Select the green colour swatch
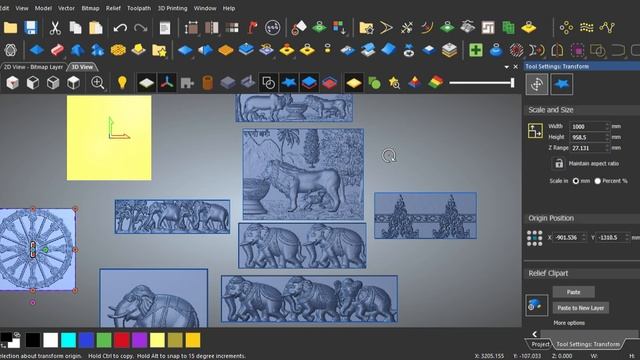Screen dimensions: 640x360 point(104,340)
